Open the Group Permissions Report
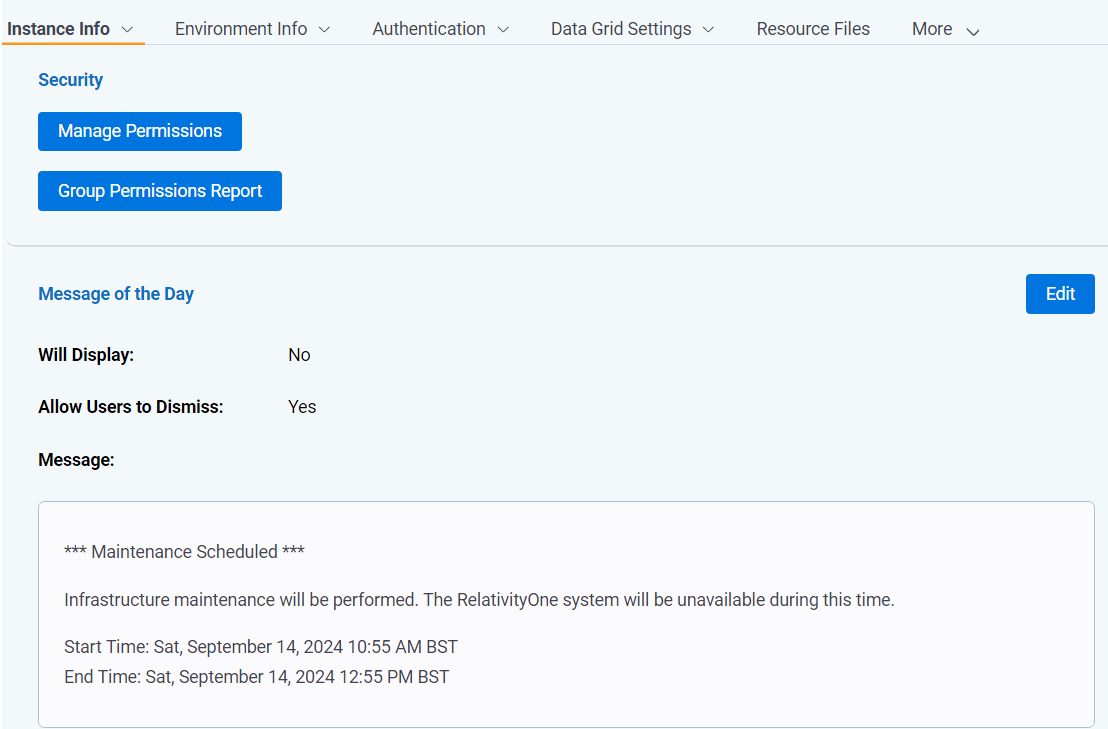1108x729 pixels. click(160, 191)
